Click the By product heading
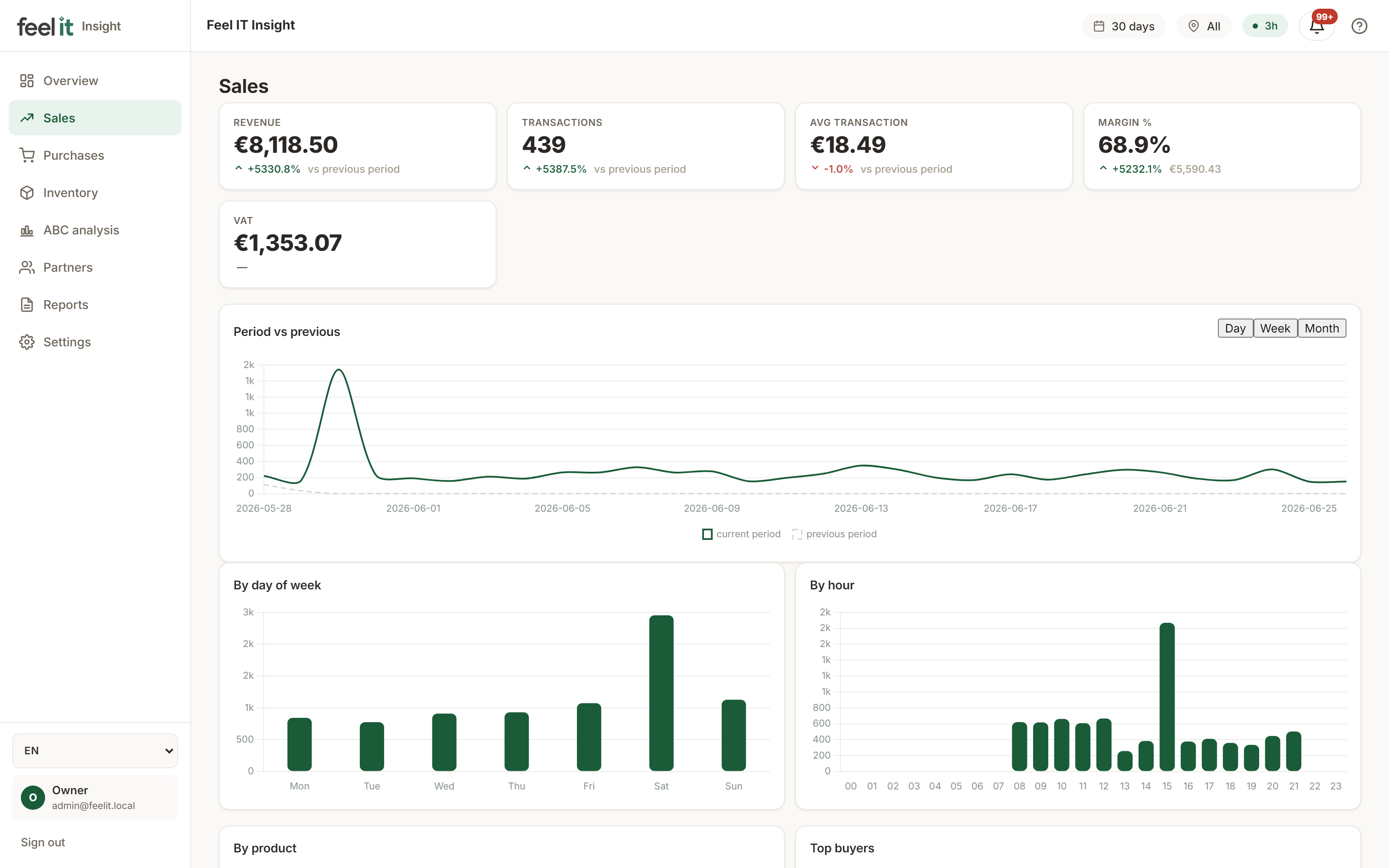This screenshot has height=868, width=1389. pos(265,848)
